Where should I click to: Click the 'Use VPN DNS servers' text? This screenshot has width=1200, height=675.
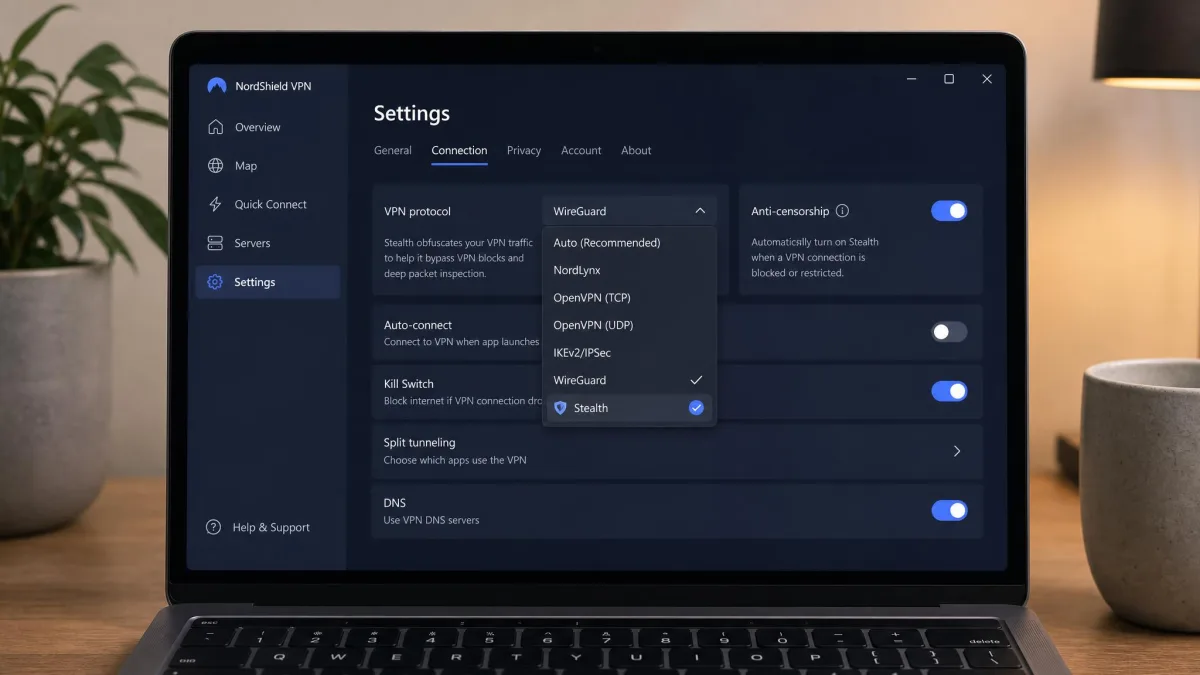point(431,520)
